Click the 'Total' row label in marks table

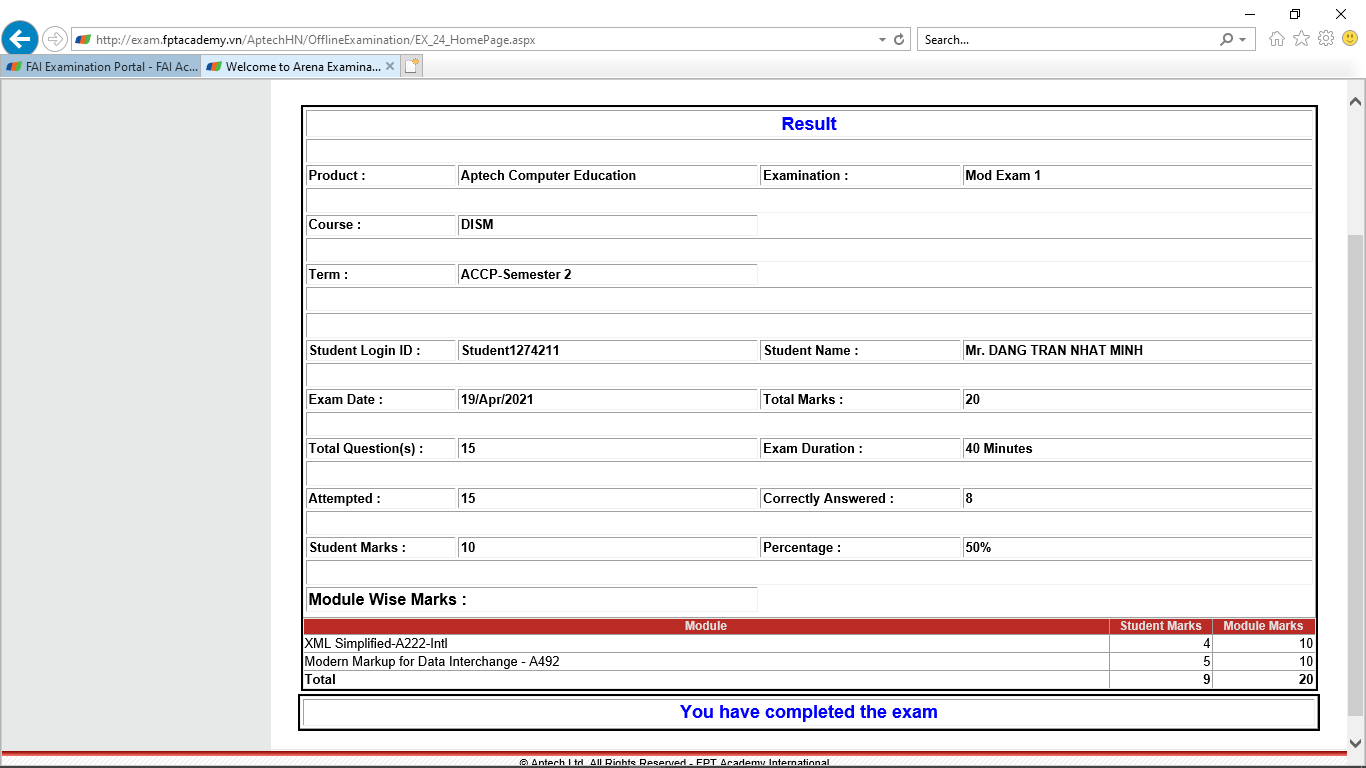(320, 679)
